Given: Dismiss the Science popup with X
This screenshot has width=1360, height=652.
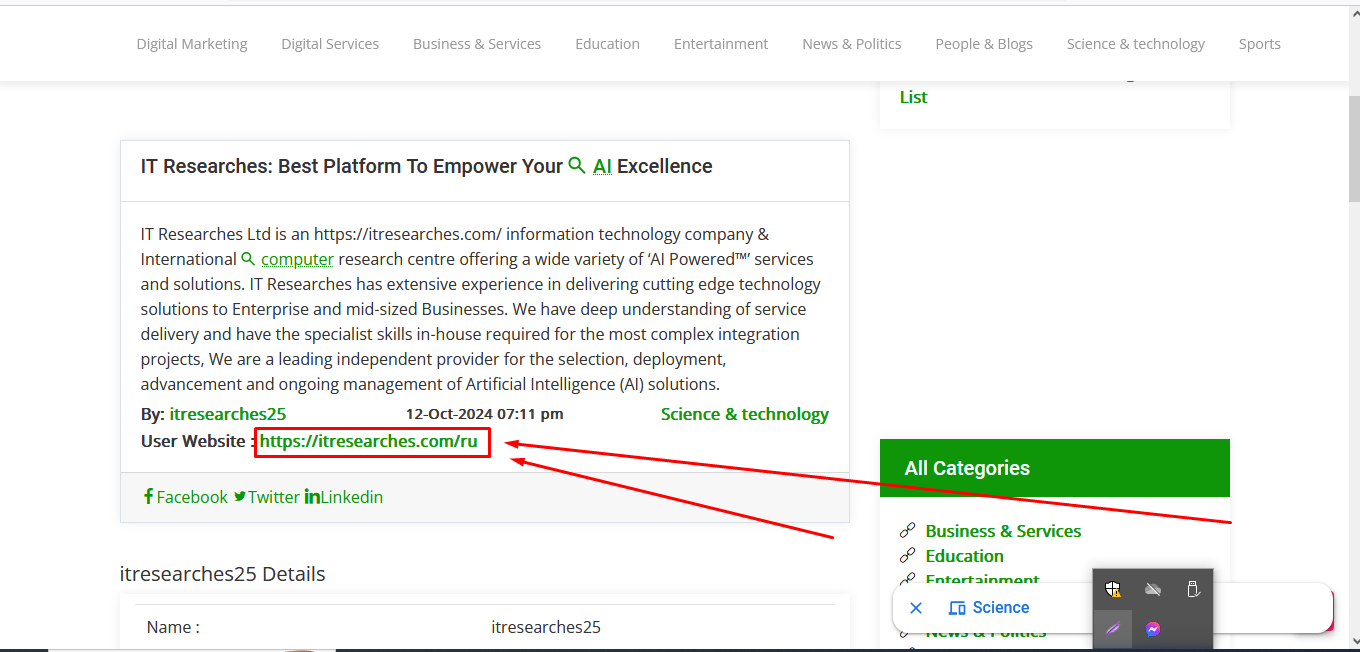Looking at the screenshot, I should pos(916,608).
